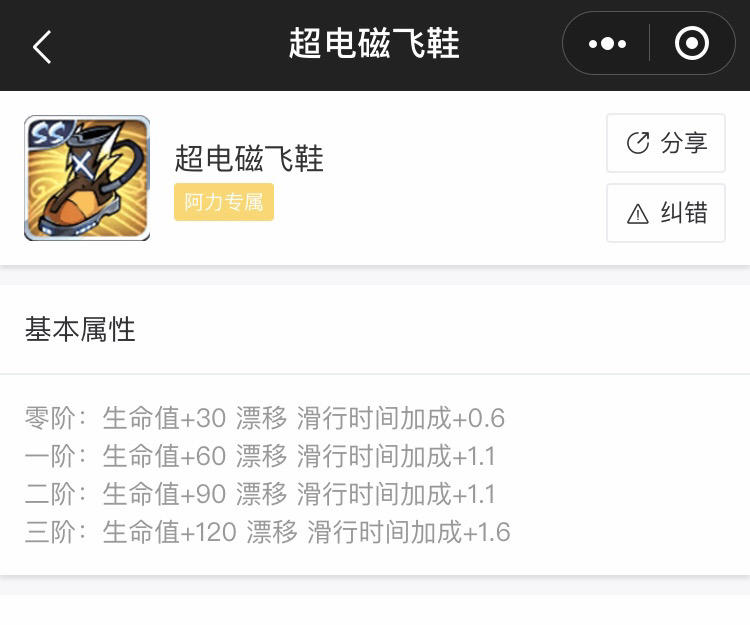Click the 超电磁飞鞋 header title
Screen dimensions: 750x625
(x=374, y=44)
